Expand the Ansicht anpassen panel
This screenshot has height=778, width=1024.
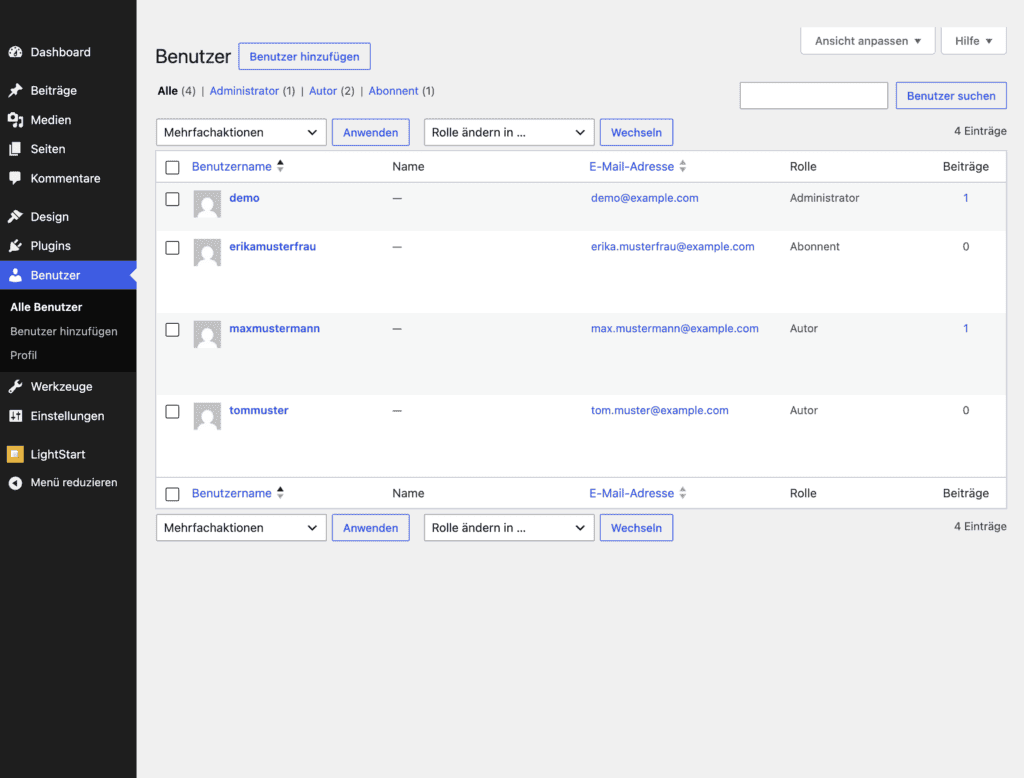(x=867, y=41)
